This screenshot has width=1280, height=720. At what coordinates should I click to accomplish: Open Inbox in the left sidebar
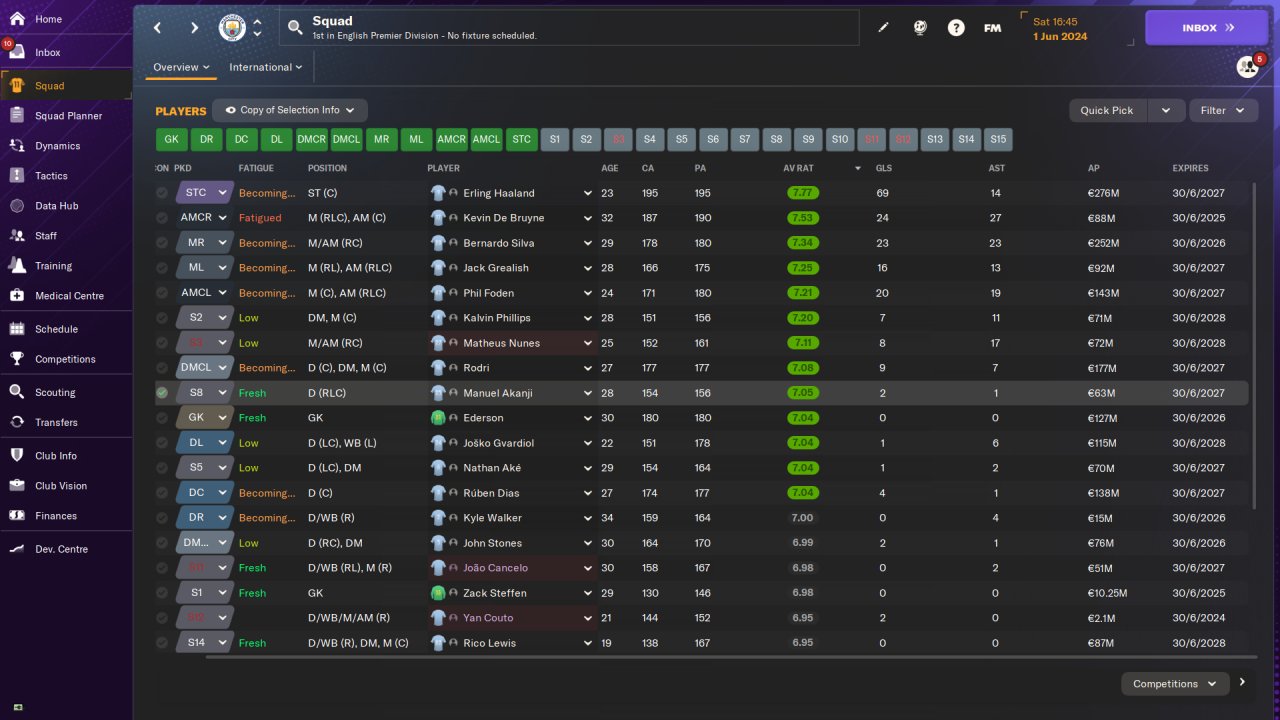point(66,52)
